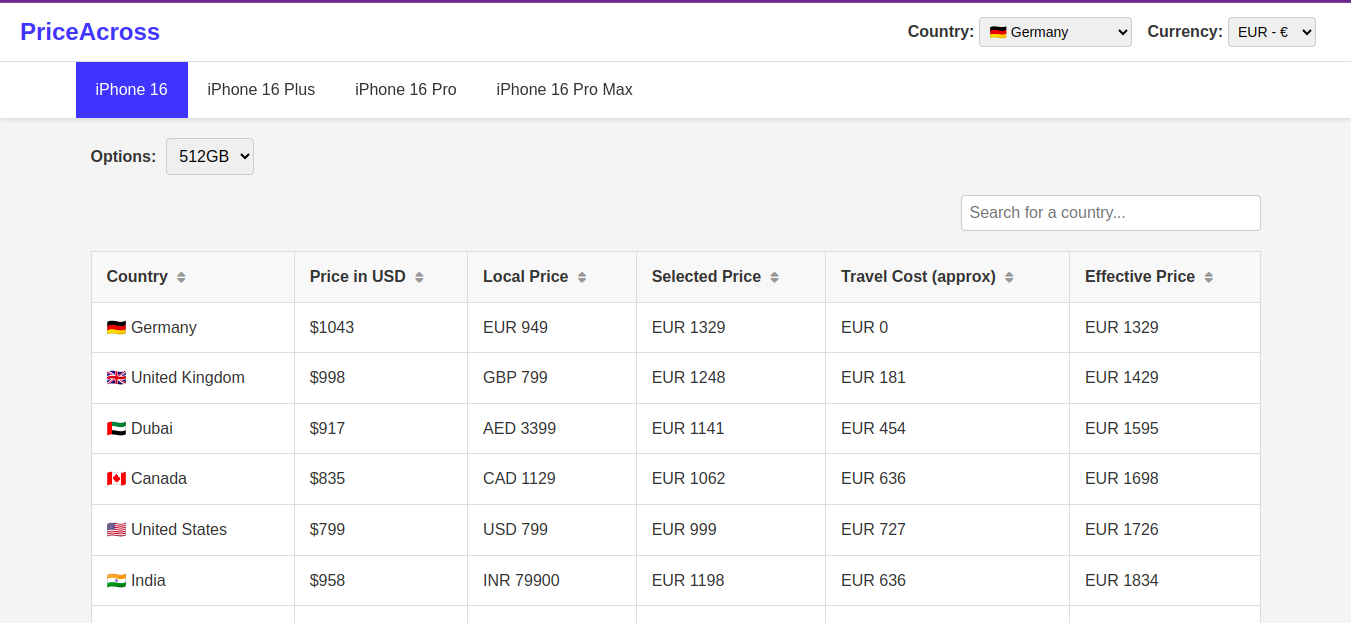Image resolution: width=1351 pixels, height=623 pixels.
Task: Click the CAD 1129 local price cell
Action: 552,479
